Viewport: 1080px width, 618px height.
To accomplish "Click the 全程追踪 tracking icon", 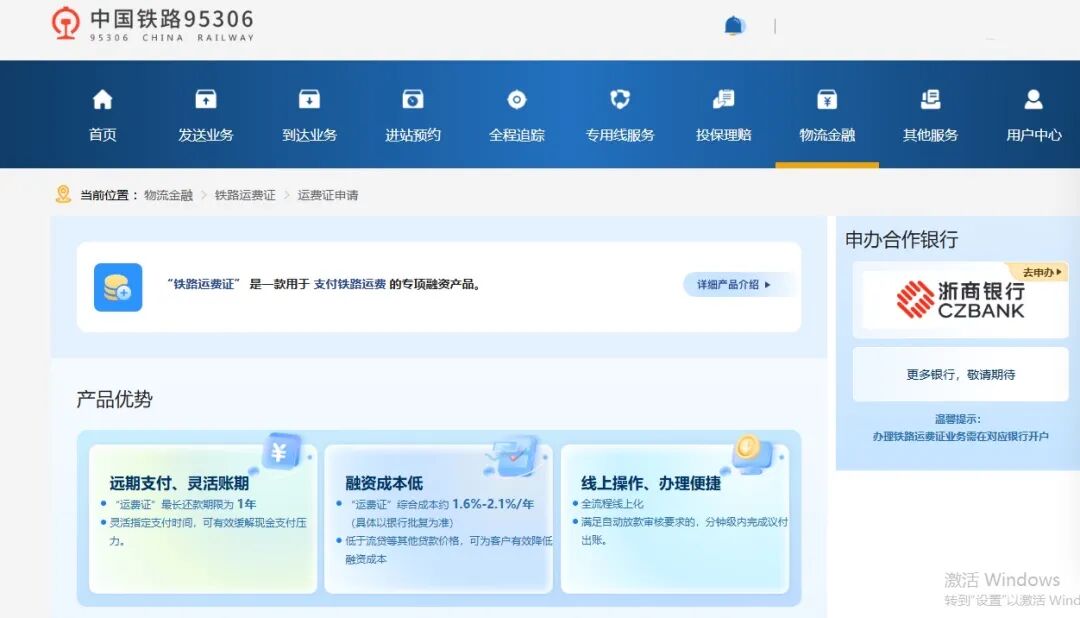I will 516,100.
